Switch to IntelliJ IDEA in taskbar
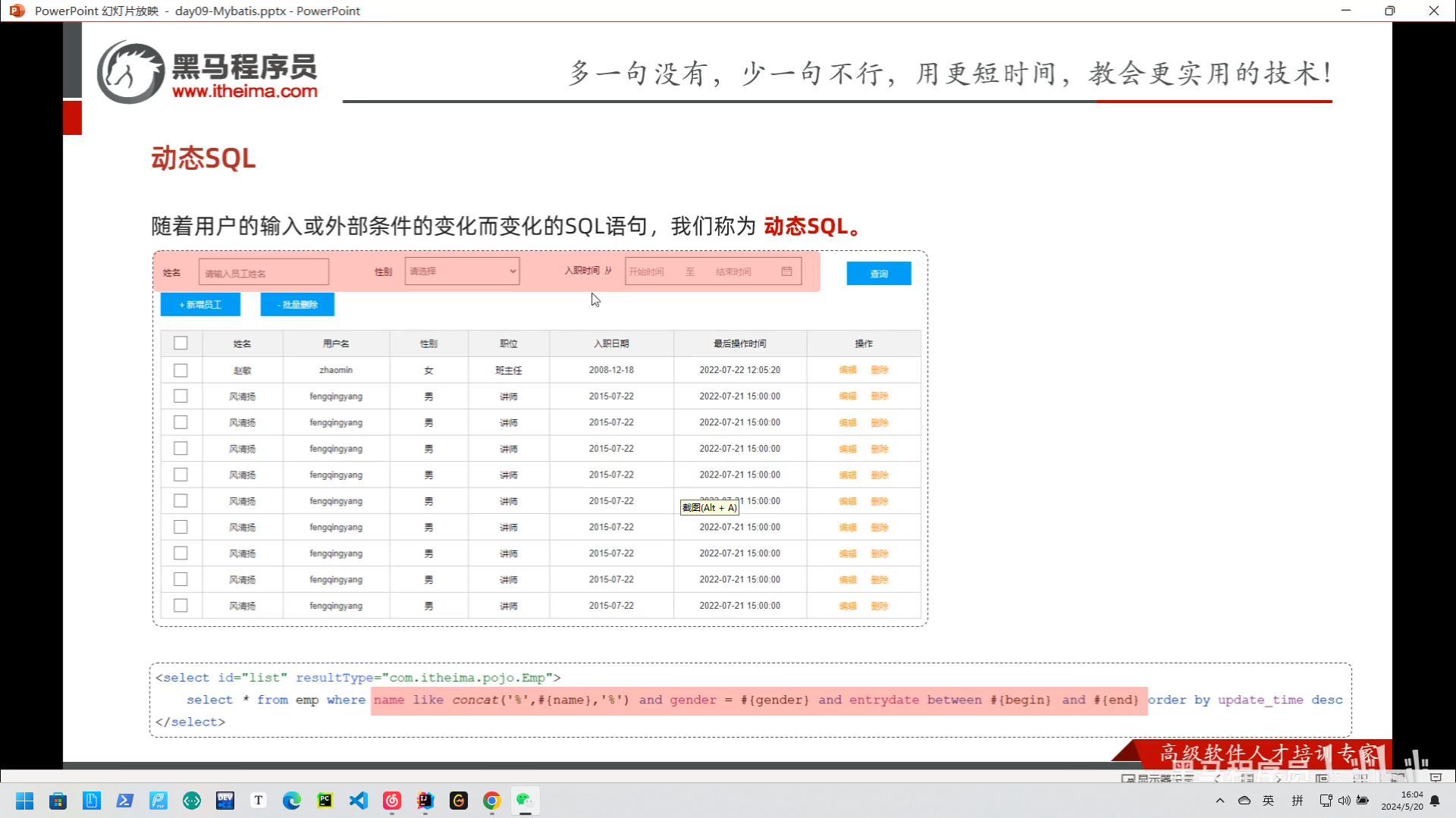The image size is (1456, 818). point(425,801)
